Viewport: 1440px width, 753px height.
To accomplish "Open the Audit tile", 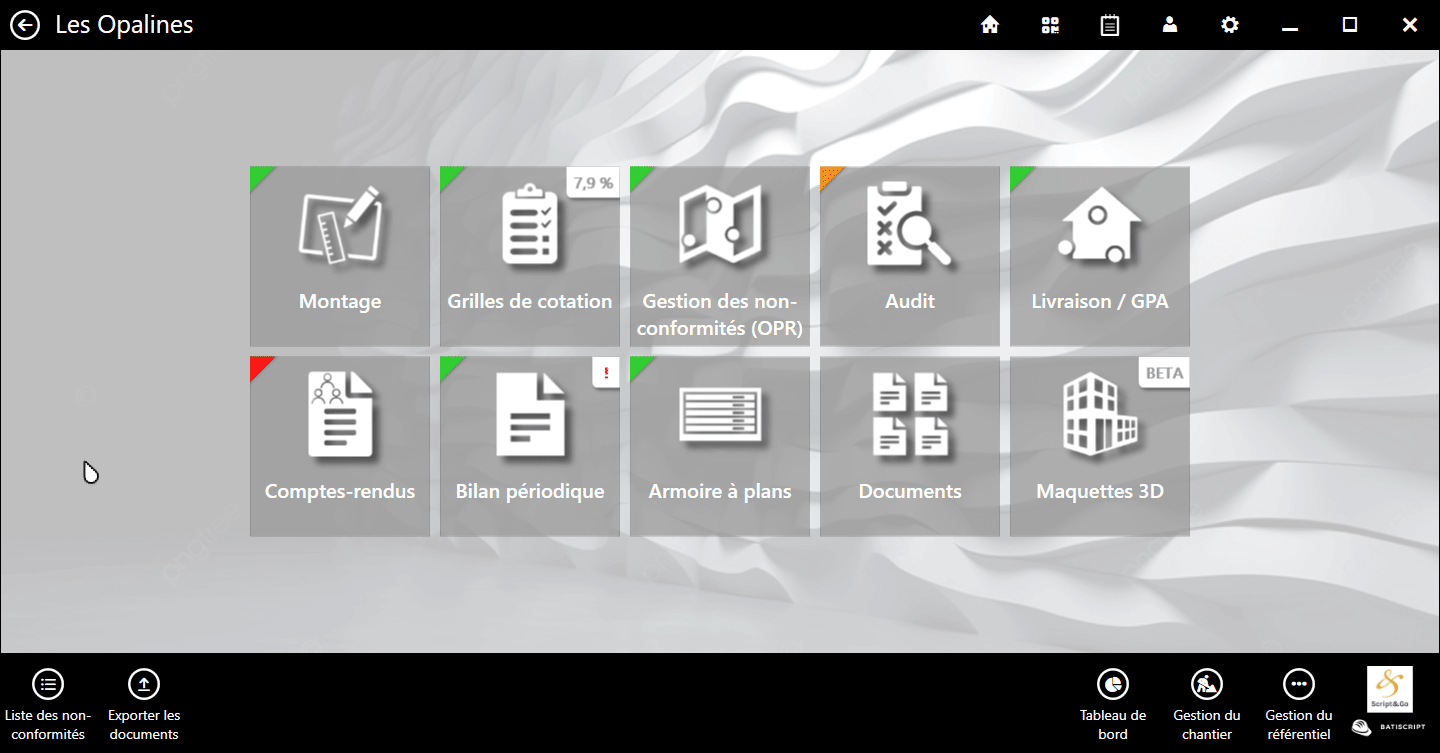I will point(910,256).
